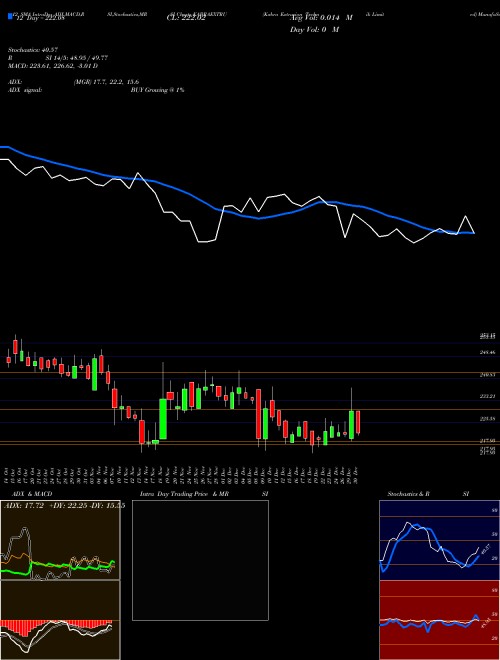This screenshot has height=660, width=500.
Task: Click the blue SMA line at its left start
Action: tap(4, 147)
